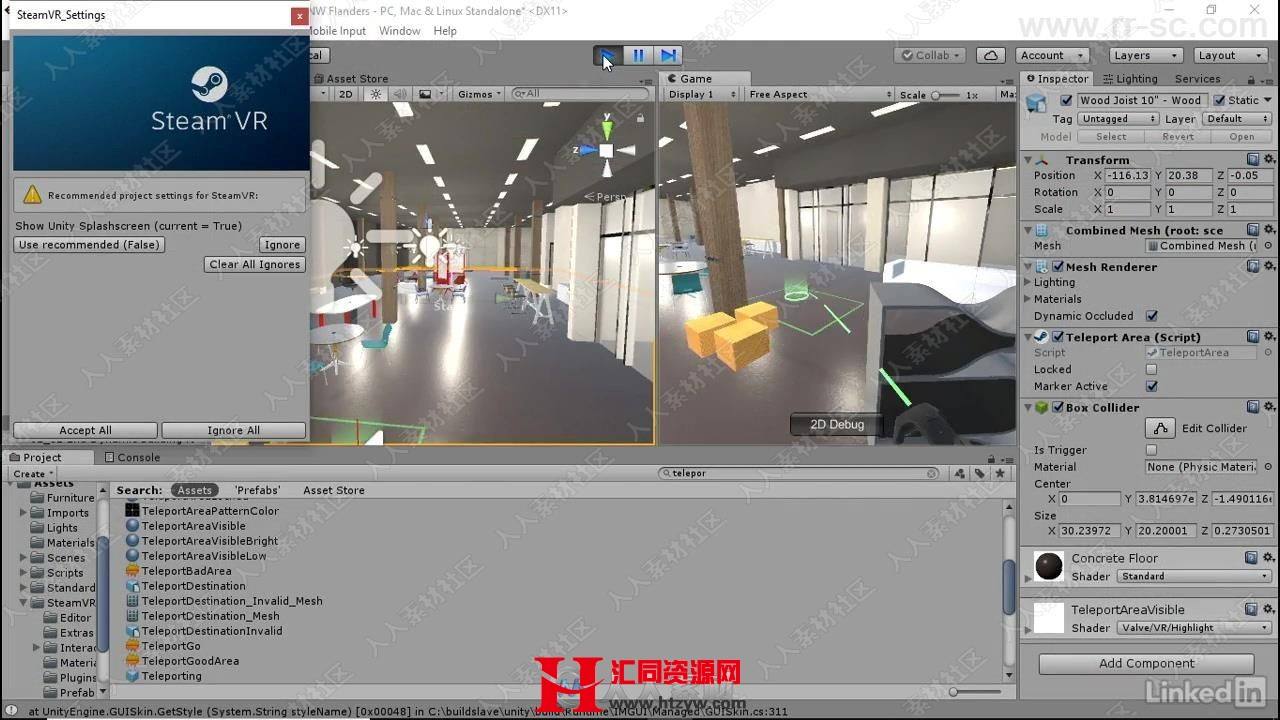The width and height of the screenshot is (1280, 720).
Task: Click the game object cube icon
Action: pos(1037,103)
